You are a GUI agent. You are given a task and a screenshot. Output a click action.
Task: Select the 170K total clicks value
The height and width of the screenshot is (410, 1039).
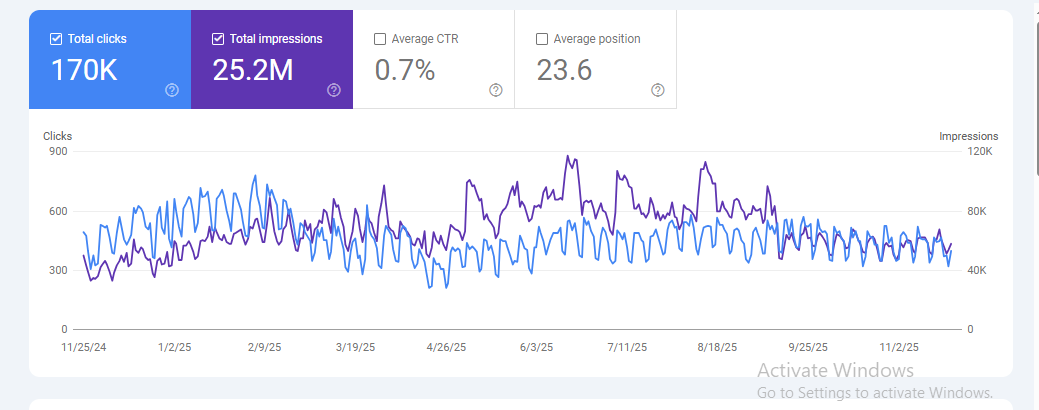pos(83,70)
